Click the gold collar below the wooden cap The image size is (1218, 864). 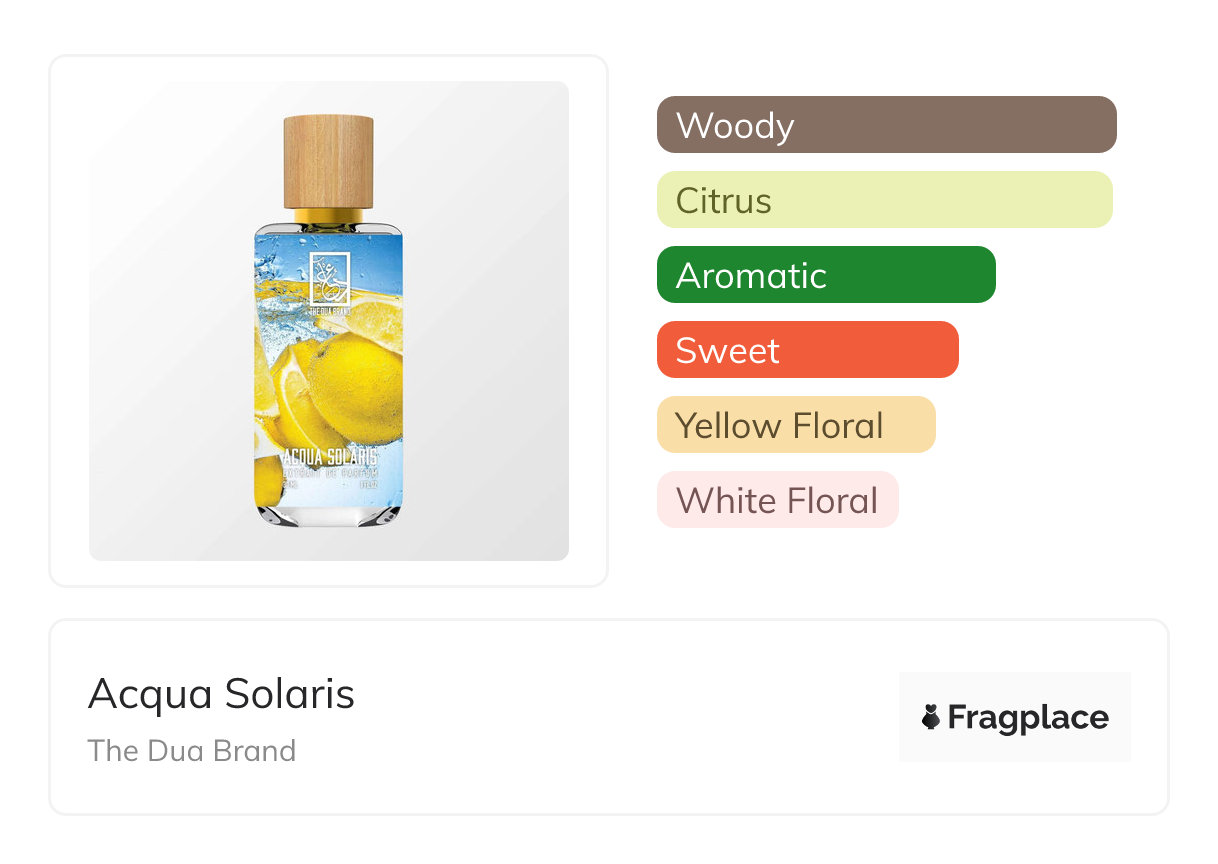[329, 216]
